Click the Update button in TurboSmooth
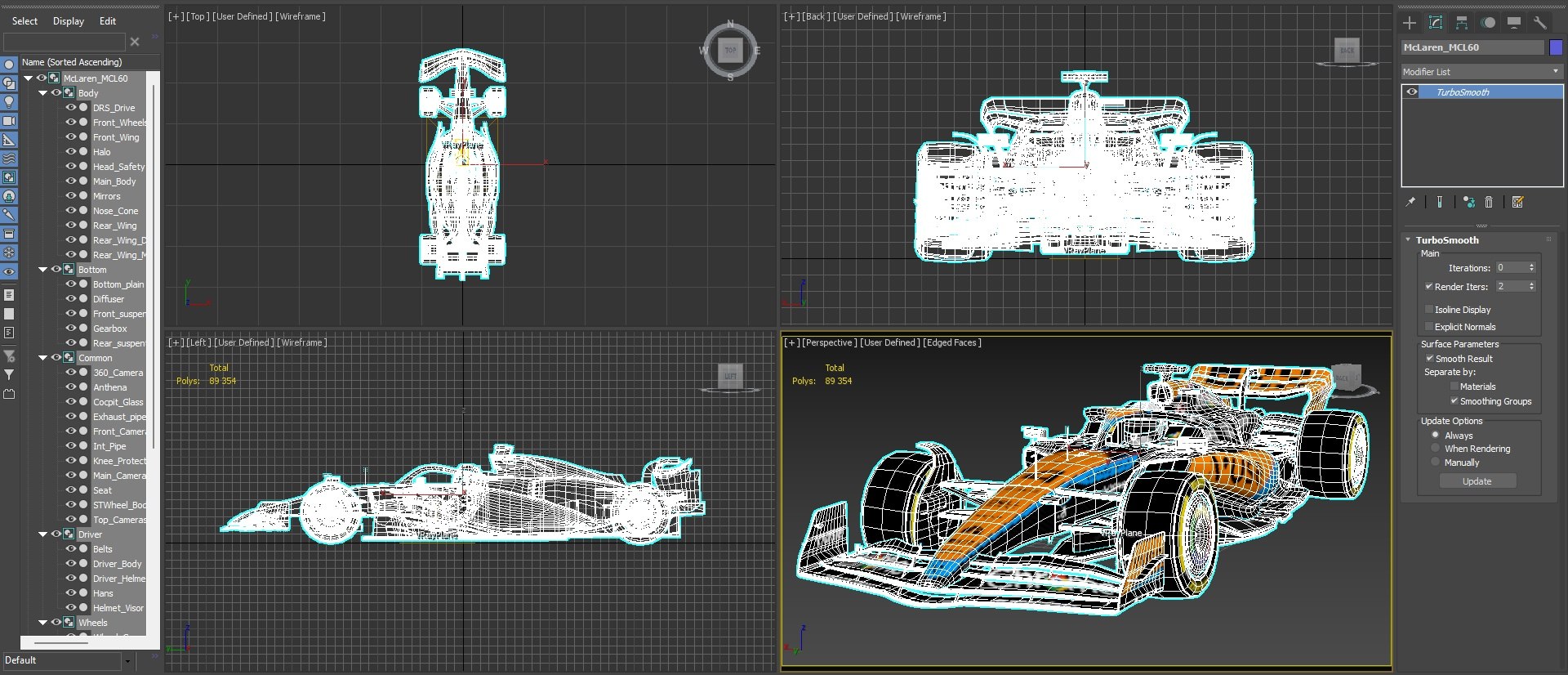This screenshot has height=675, width=1568. coord(1477,481)
